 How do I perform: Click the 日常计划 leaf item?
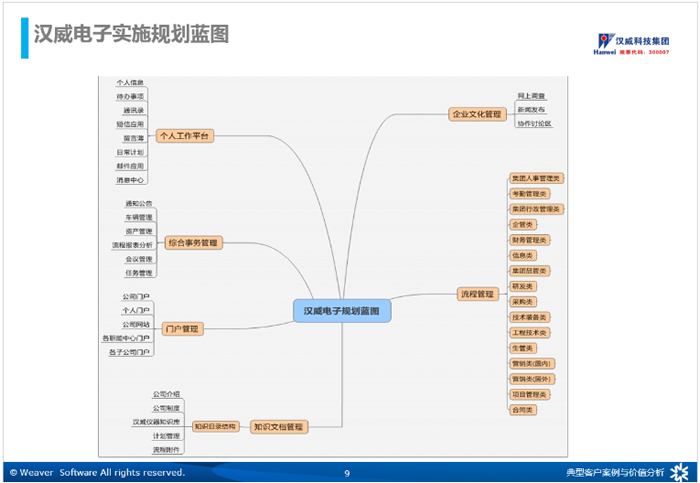click(130, 152)
